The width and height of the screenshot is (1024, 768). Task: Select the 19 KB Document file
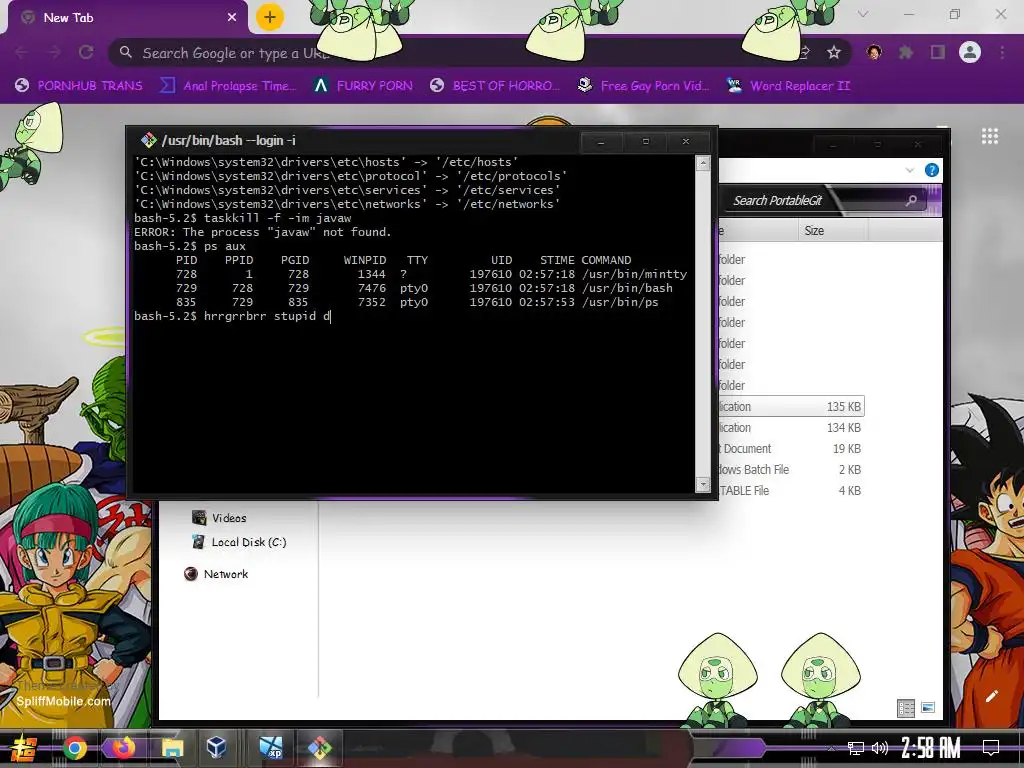click(x=792, y=449)
